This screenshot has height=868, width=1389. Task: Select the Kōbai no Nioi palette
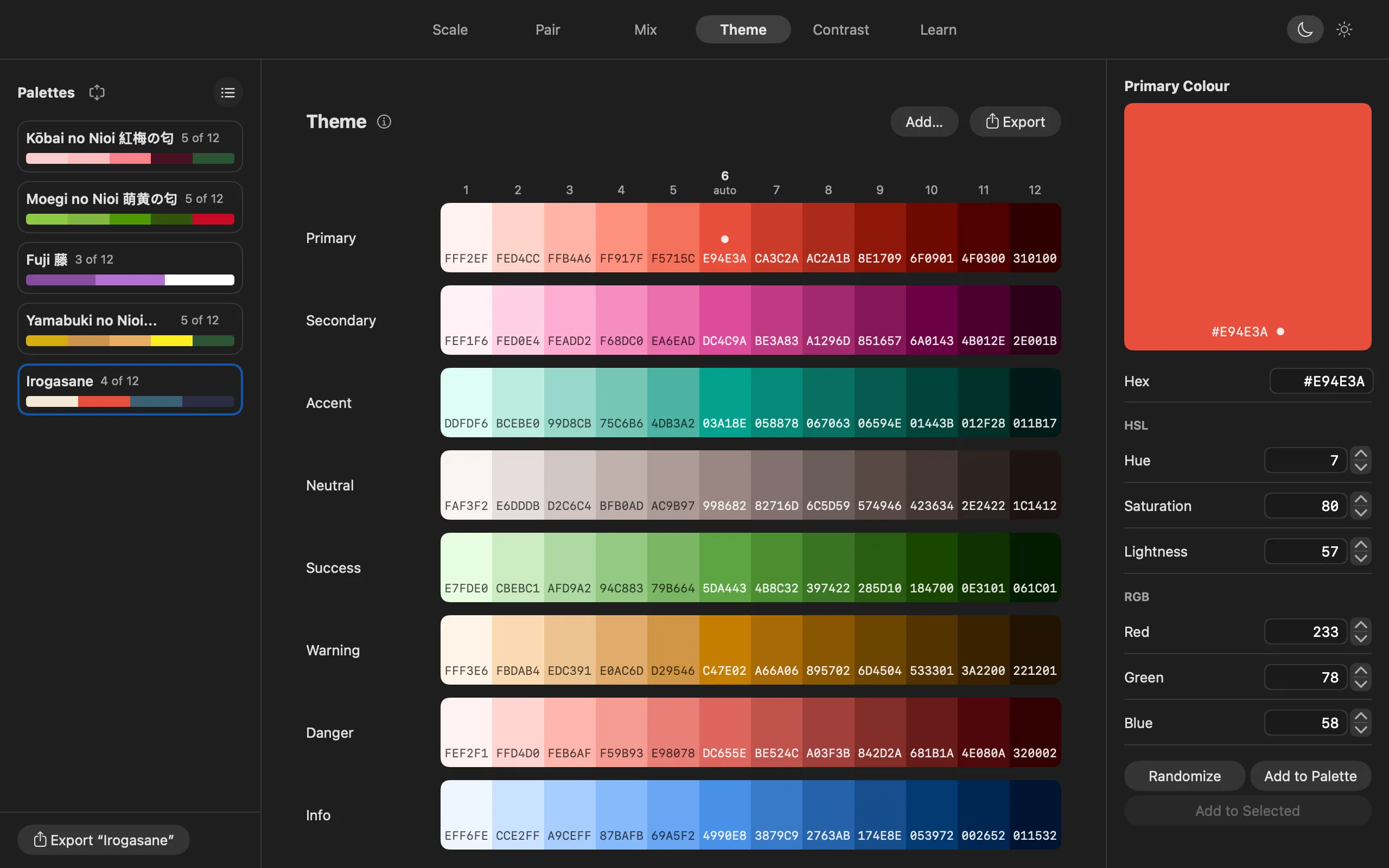pos(130,146)
